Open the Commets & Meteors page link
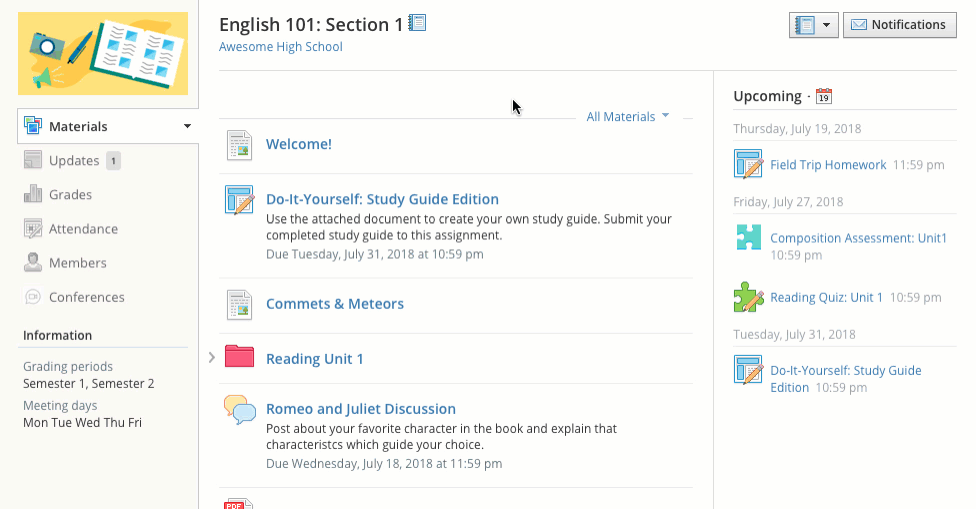The height and width of the screenshot is (509, 976). 334,304
